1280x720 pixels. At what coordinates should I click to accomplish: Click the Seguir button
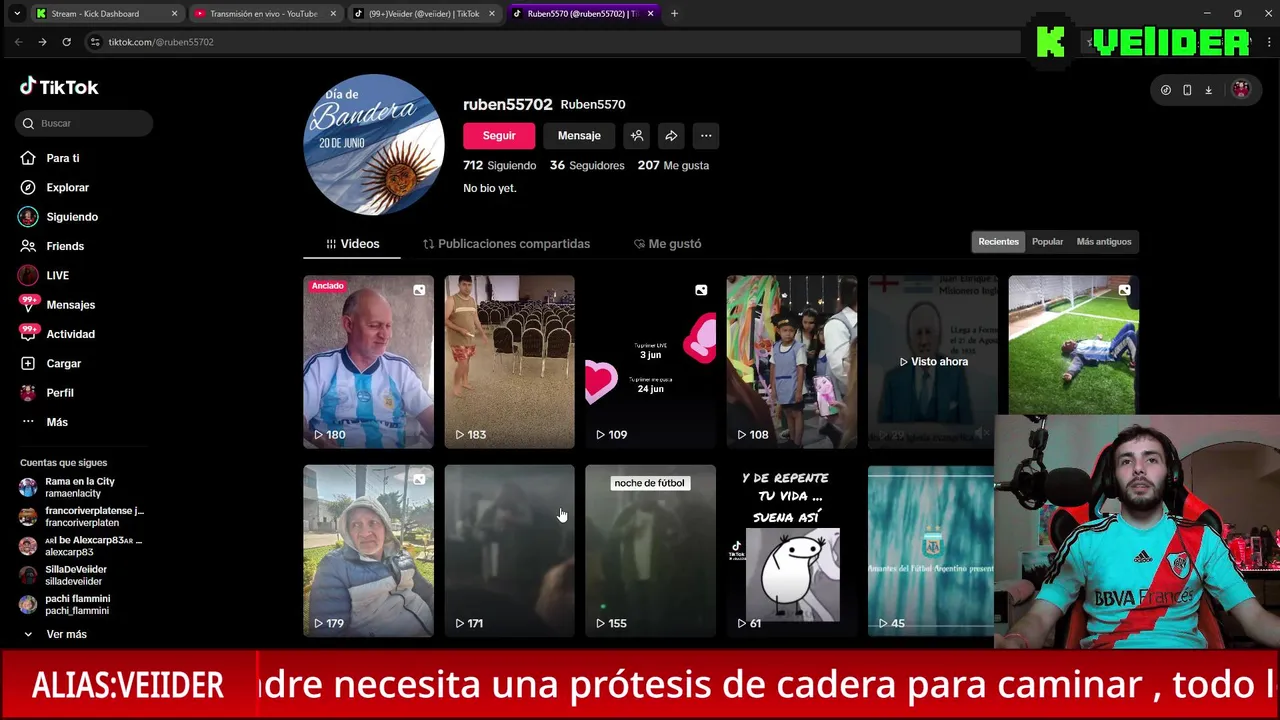[499, 136]
